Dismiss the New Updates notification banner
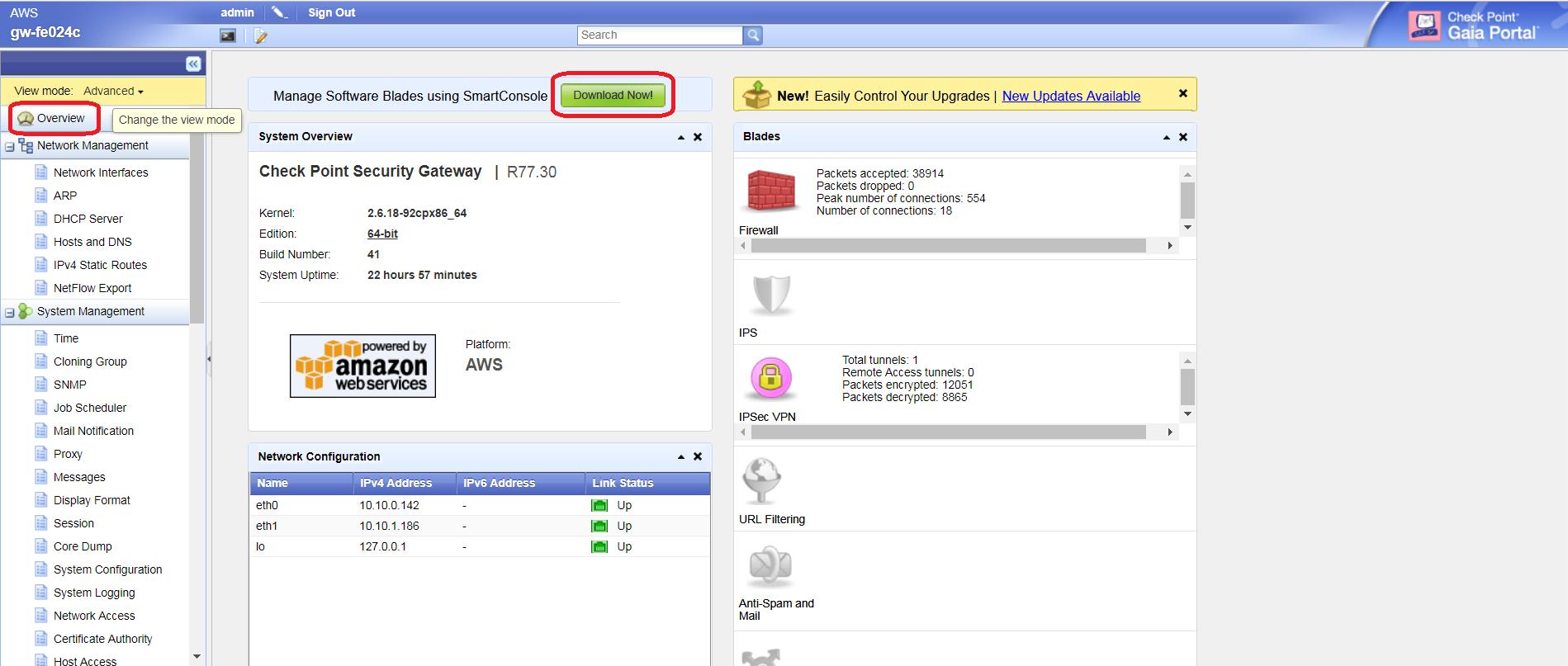This screenshot has width=1568, height=666. point(1182,93)
